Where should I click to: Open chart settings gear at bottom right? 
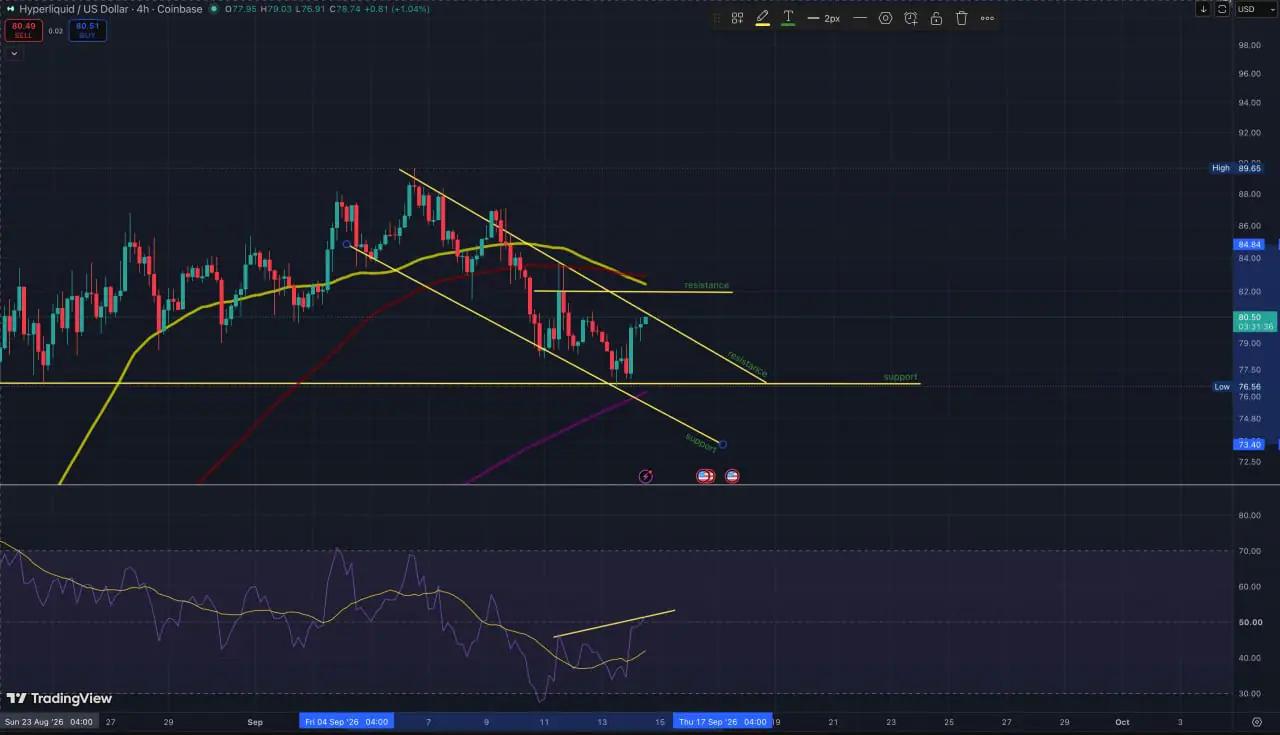coord(1257,721)
